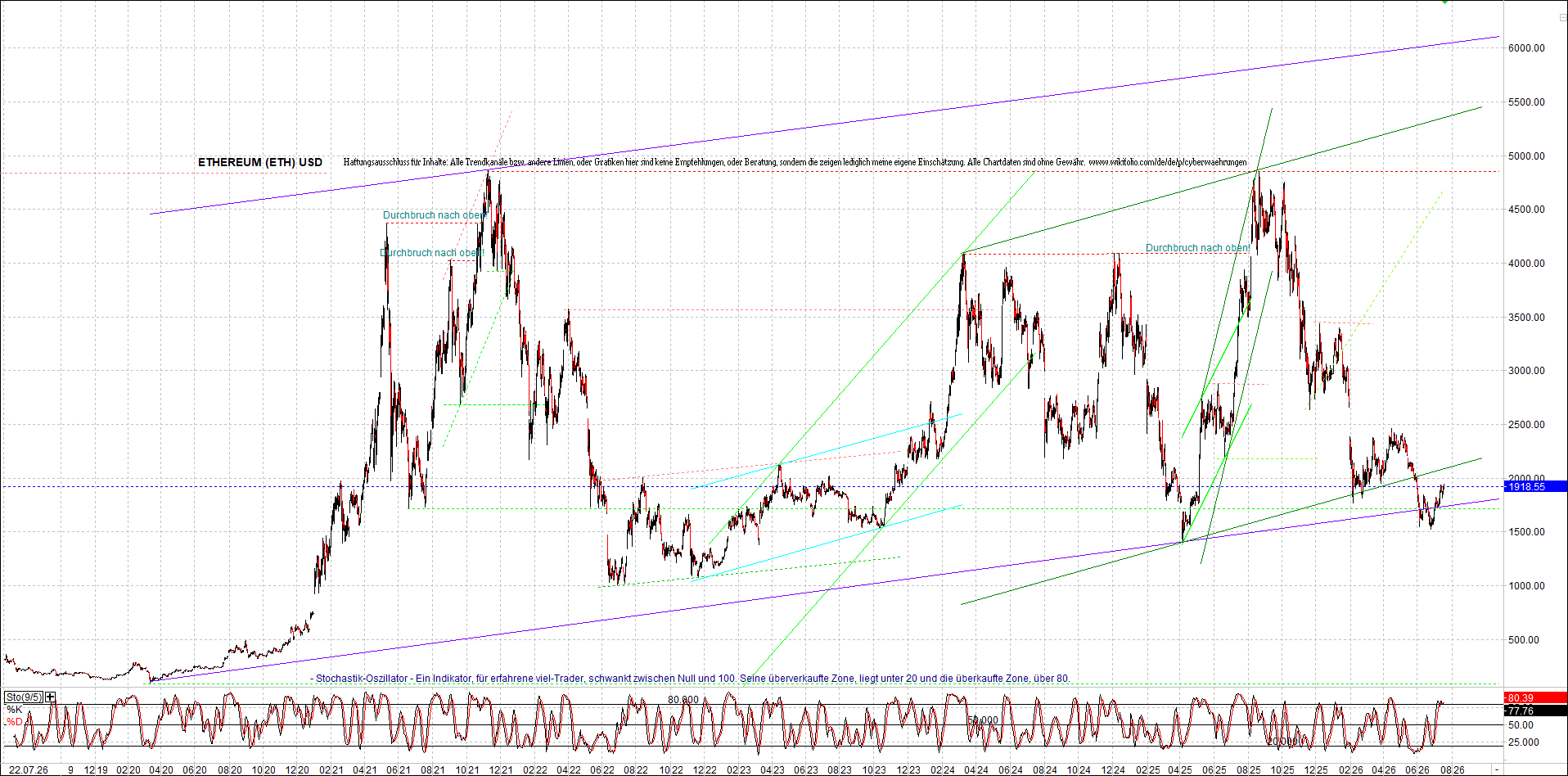Click the 3500.00 price axis label

point(1526,318)
